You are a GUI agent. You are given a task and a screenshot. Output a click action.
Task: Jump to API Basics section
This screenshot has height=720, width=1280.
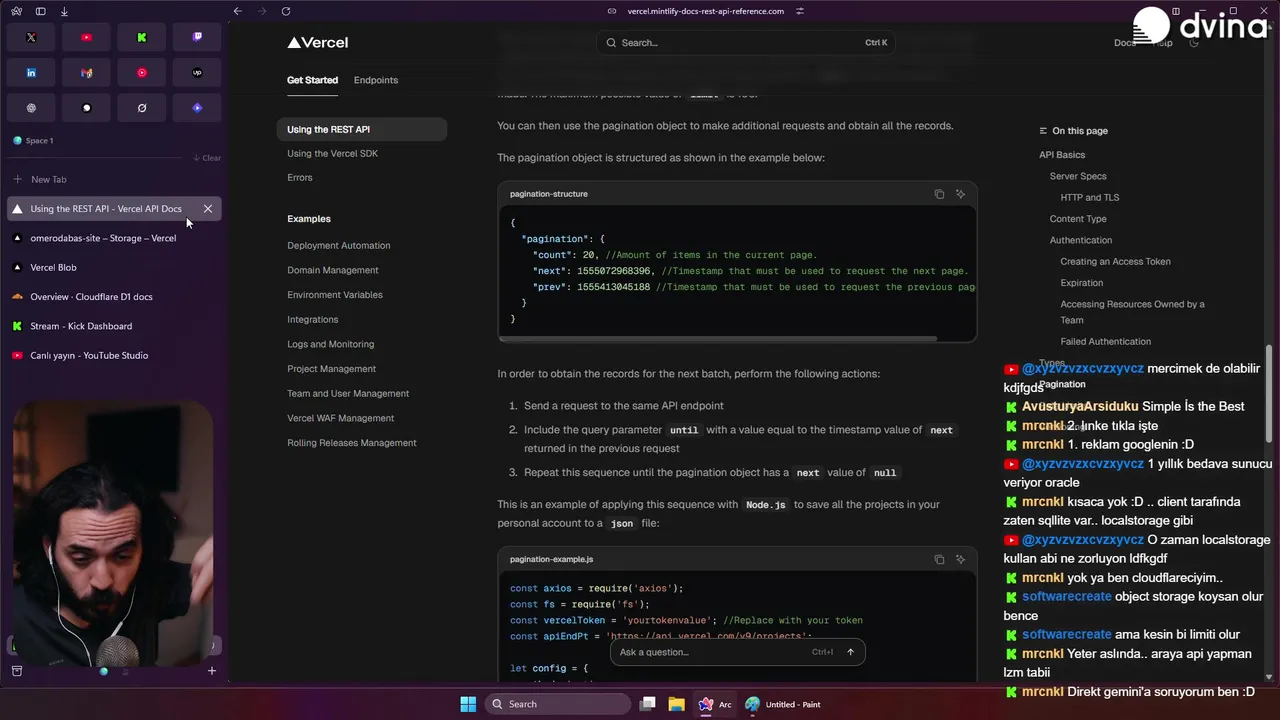(1062, 155)
